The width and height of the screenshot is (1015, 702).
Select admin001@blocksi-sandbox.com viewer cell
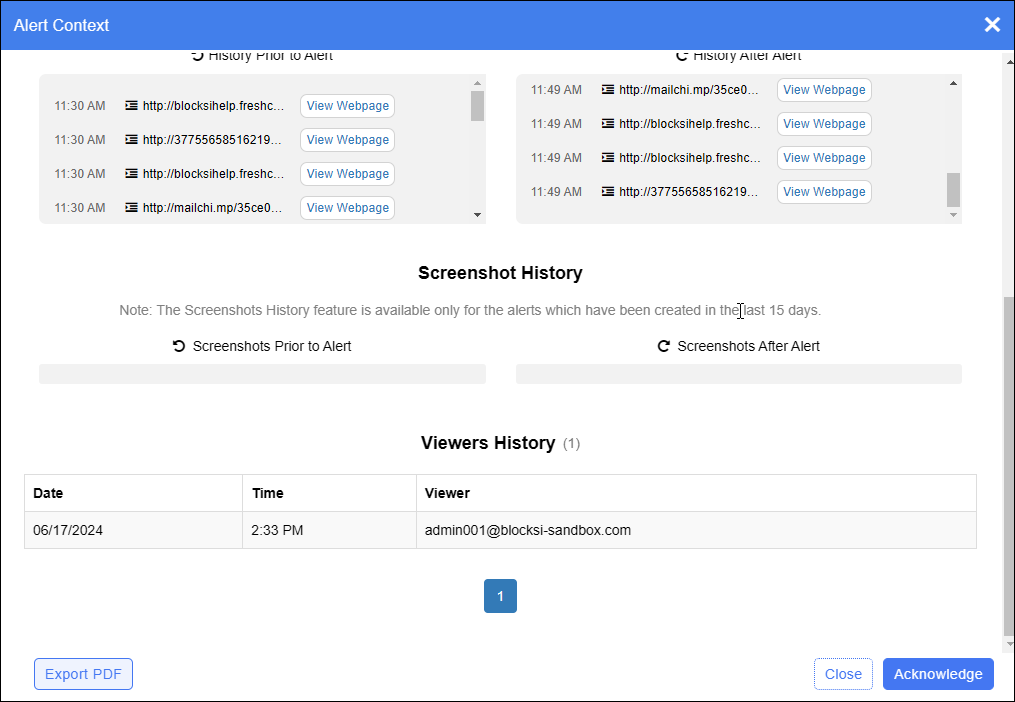pyautogui.click(x=697, y=530)
